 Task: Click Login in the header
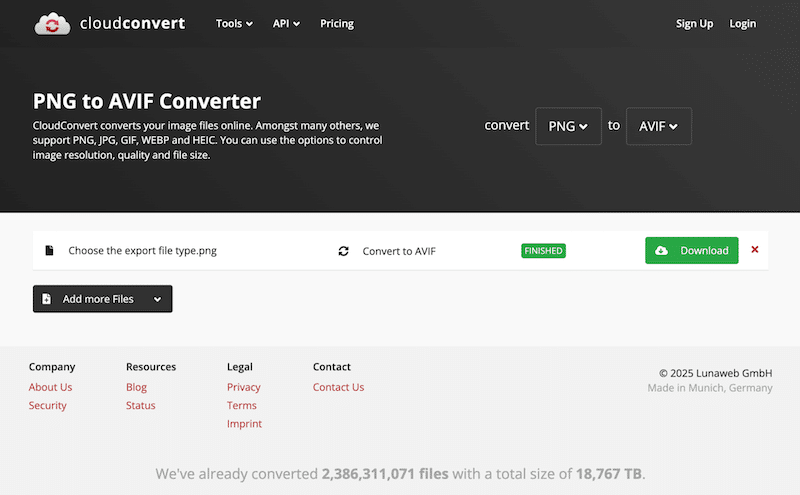click(x=742, y=23)
